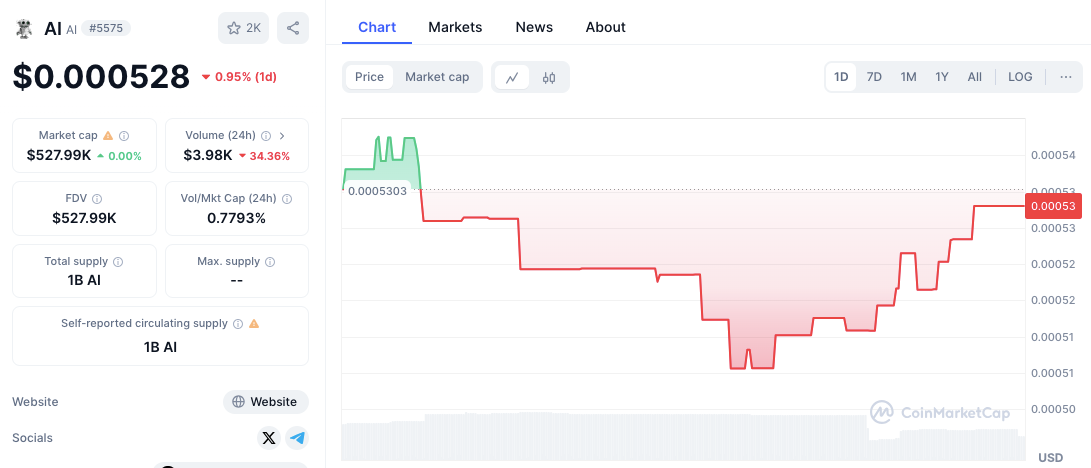Switch to the Markets tab
1091x468 pixels.
coord(455,27)
